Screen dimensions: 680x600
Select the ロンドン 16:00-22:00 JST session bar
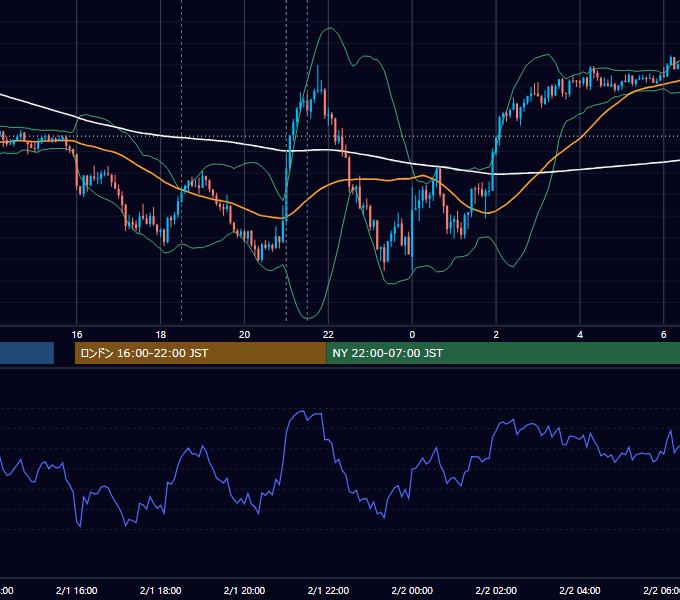point(200,353)
